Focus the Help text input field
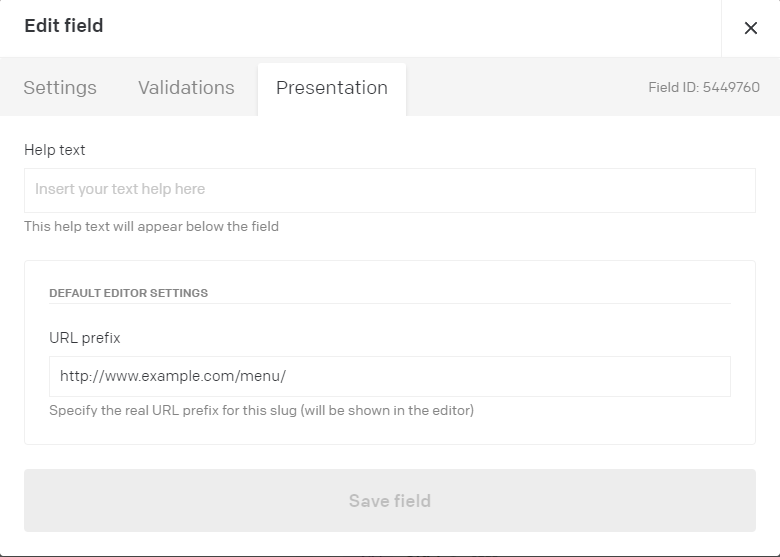Screen dimensions: 780x557 (390, 190)
